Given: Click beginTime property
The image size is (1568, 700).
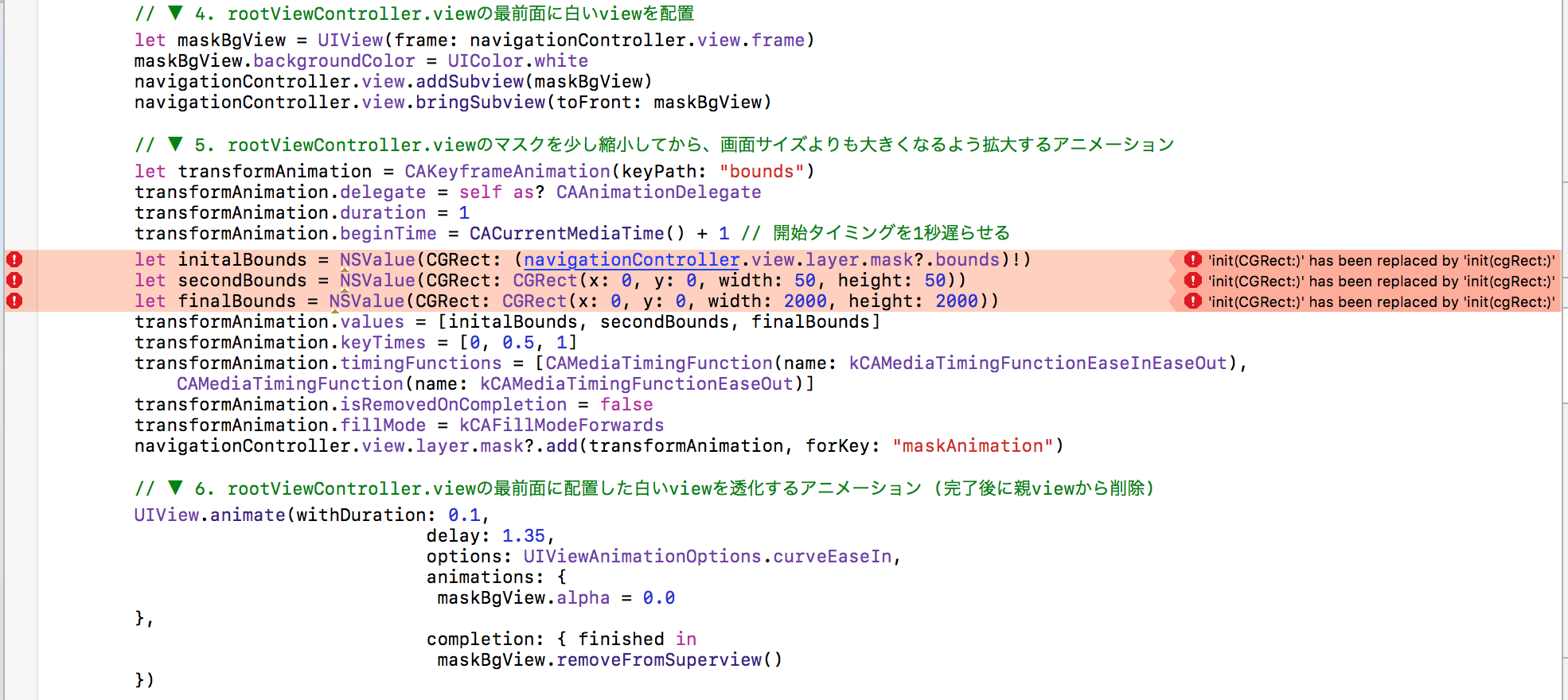Looking at the screenshot, I should (x=388, y=234).
